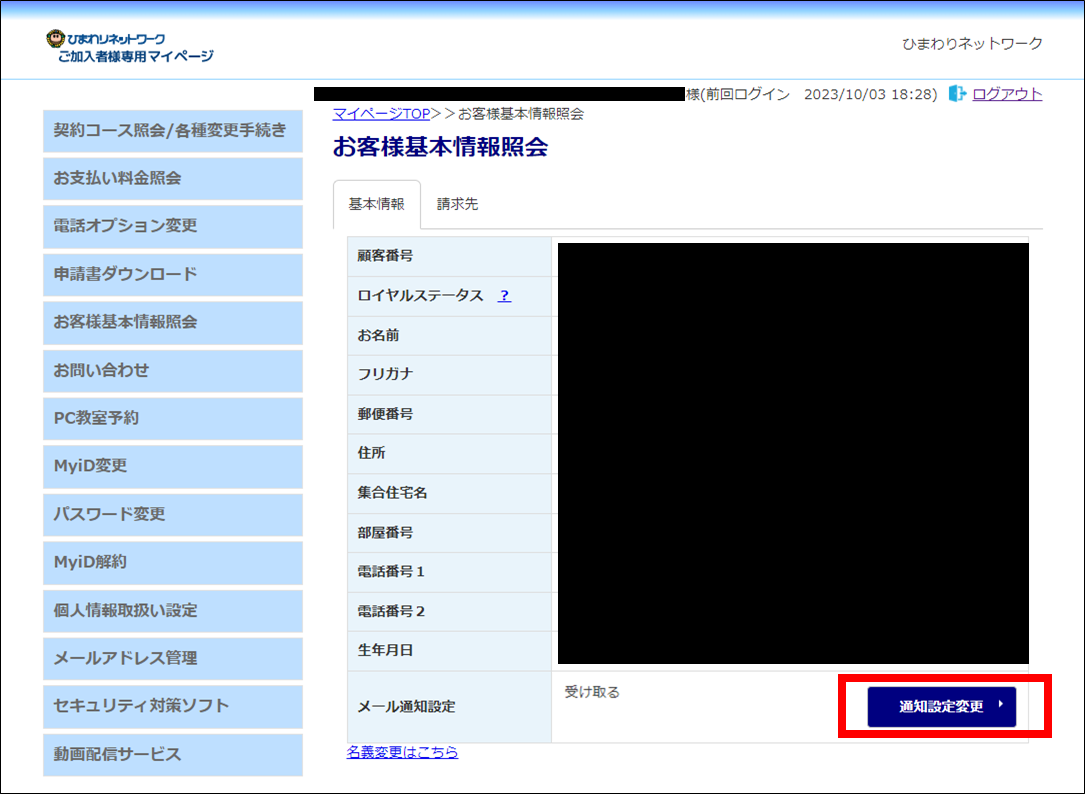Open 申請書ダウンロード sidebar item

(x=173, y=275)
